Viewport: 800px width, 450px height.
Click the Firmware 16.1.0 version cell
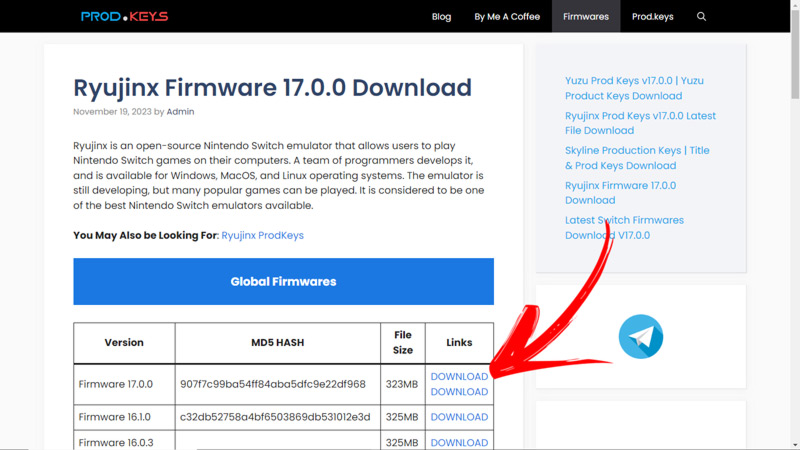[x=124, y=417]
